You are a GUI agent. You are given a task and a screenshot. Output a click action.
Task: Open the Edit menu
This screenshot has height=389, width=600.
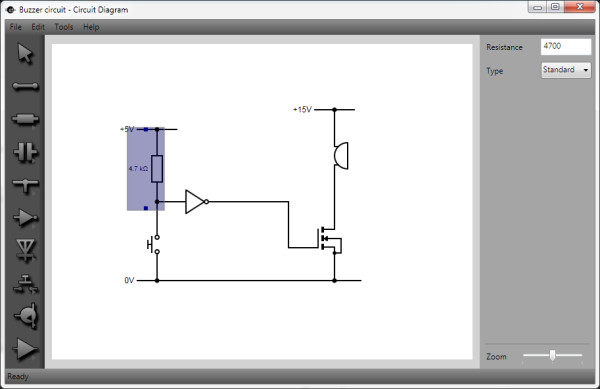coord(38,27)
